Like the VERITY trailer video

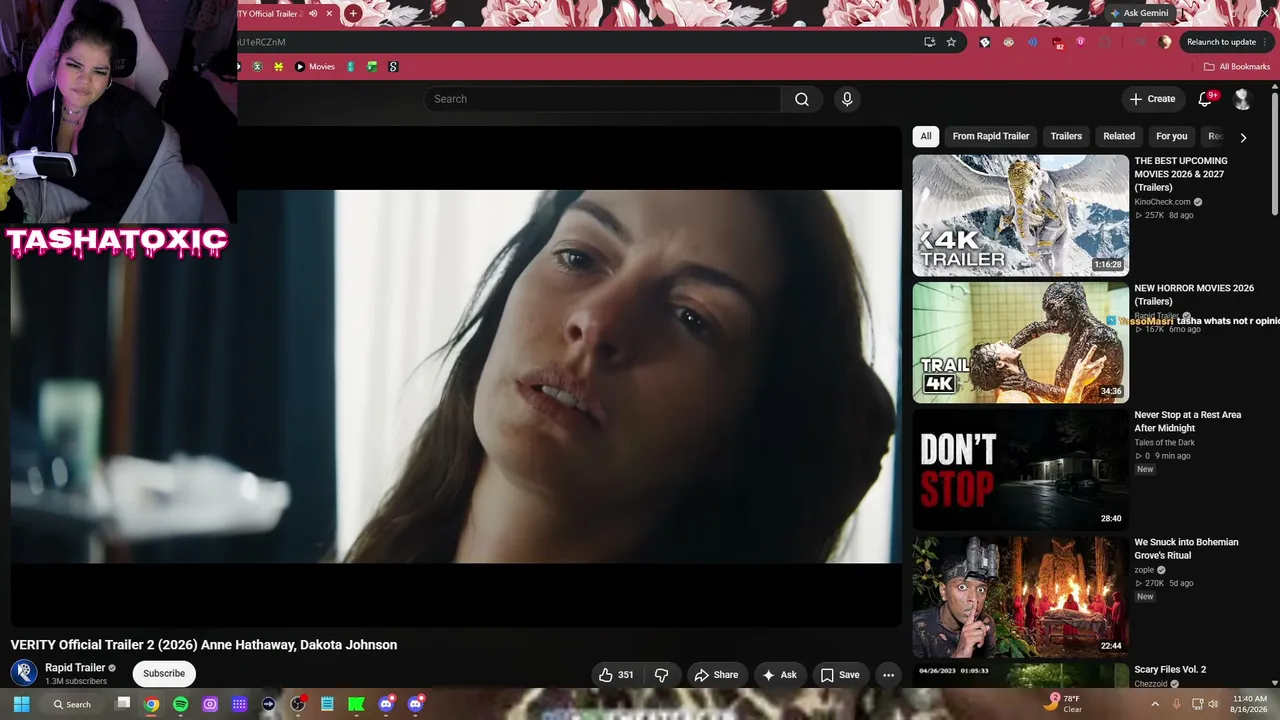617,675
